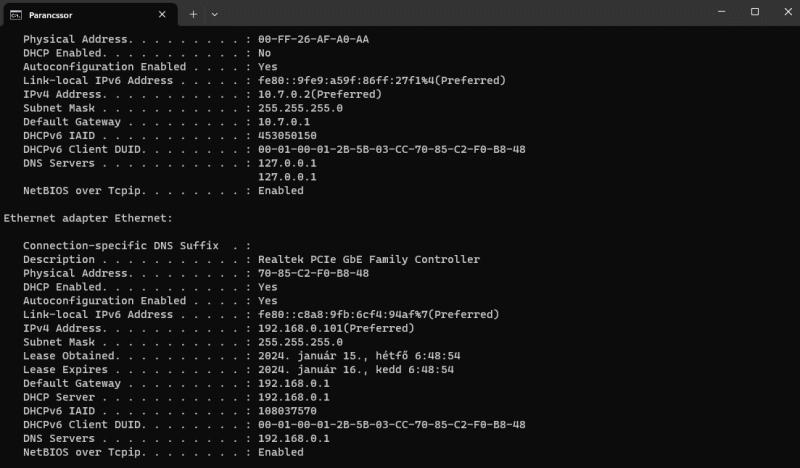Click the physical address 00-FF-26-AF-A0-AA
Viewport: 800px width, 468px height.
click(313, 39)
